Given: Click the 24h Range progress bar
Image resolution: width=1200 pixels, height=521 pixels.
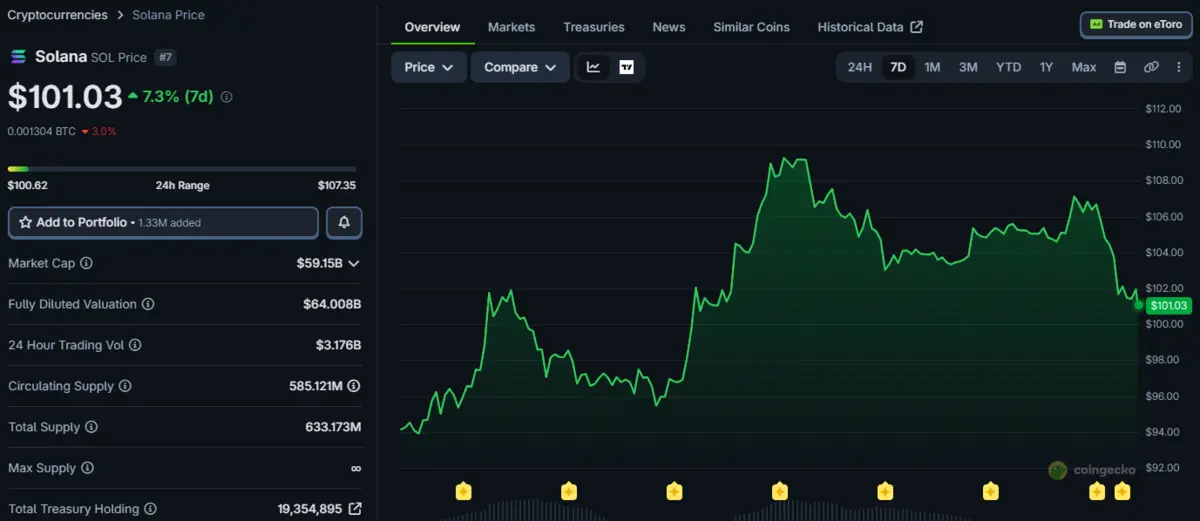Looking at the screenshot, I should pos(182,169).
